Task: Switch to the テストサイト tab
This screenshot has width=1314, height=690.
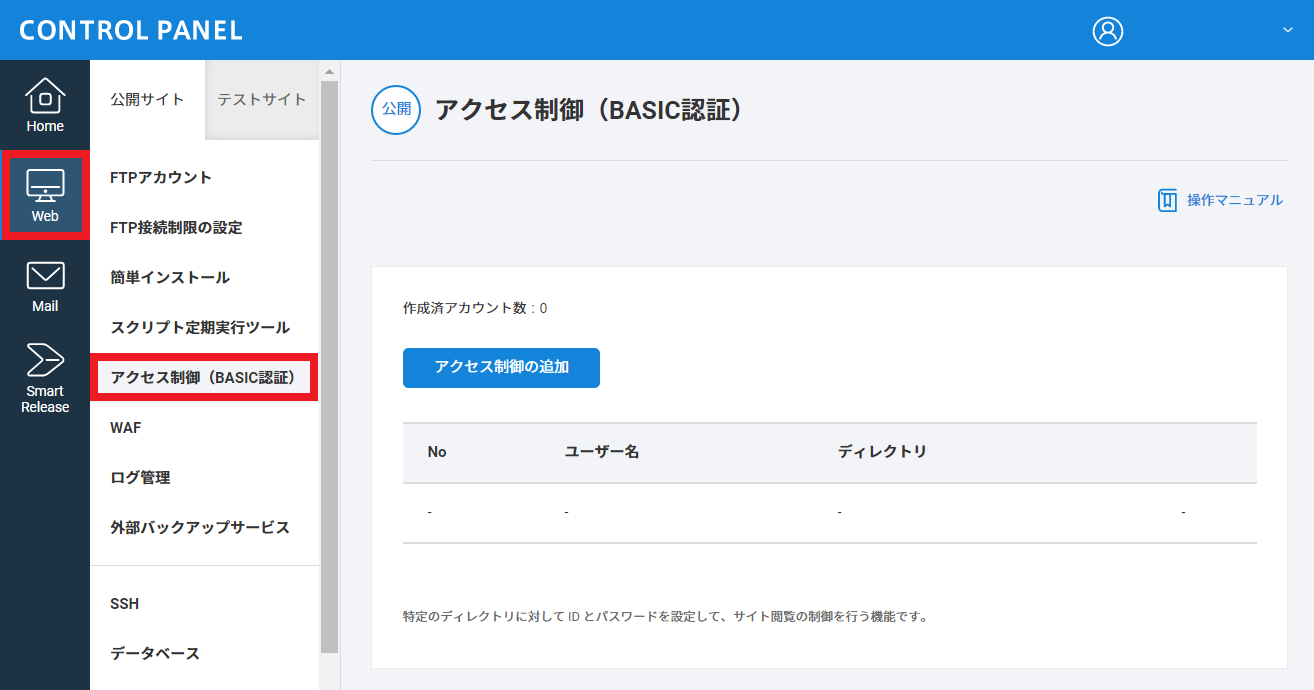Action: [x=262, y=100]
